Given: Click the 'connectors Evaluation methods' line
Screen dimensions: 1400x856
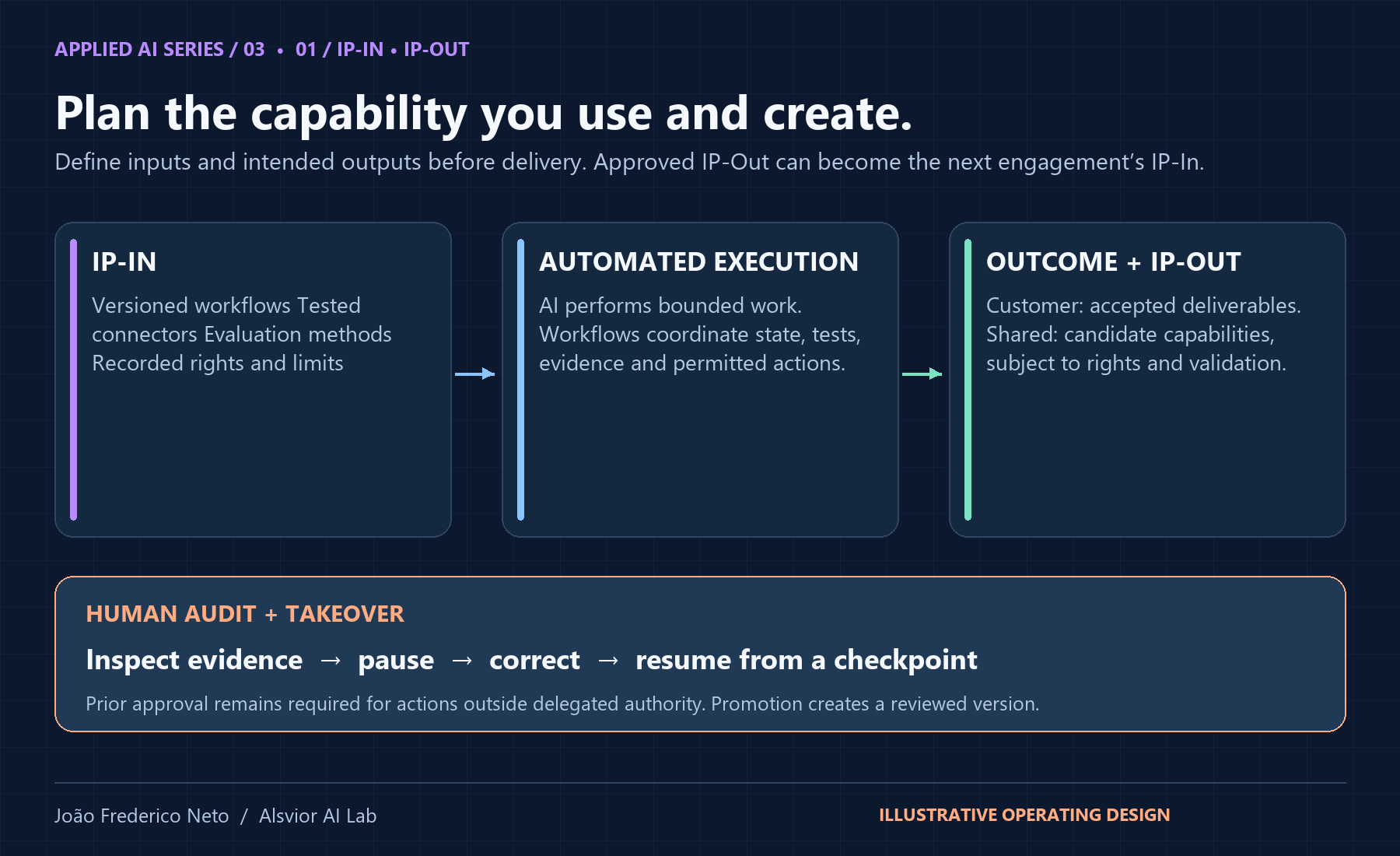Looking at the screenshot, I should [x=242, y=334].
